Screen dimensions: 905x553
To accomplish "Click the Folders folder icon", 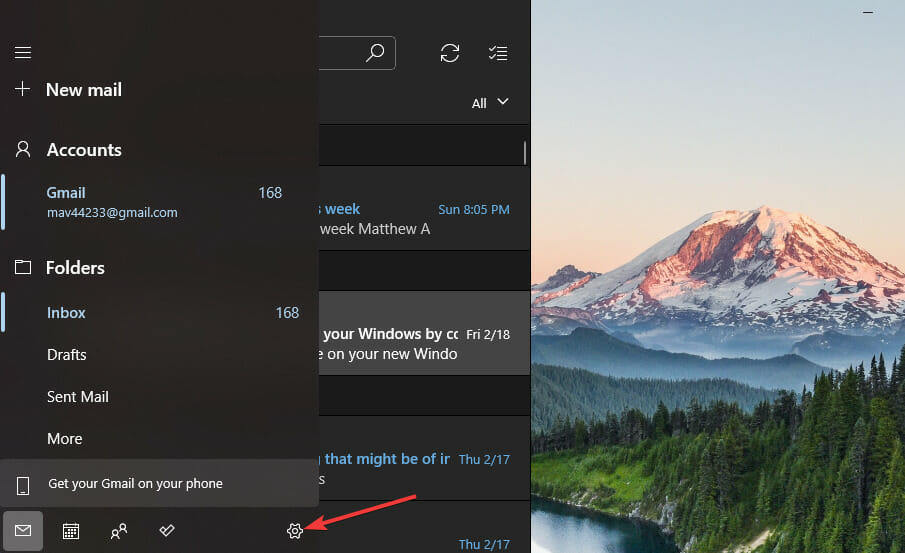I will tap(23, 267).
